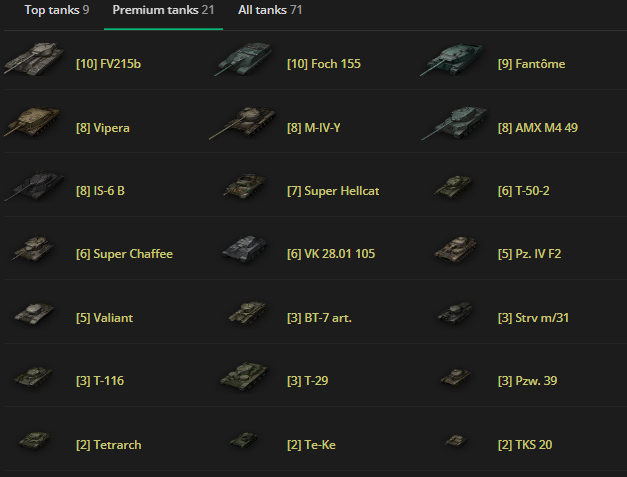Open the [6] Super Chaffee link
Viewport: 627px width, 477px height.
click(x=124, y=254)
